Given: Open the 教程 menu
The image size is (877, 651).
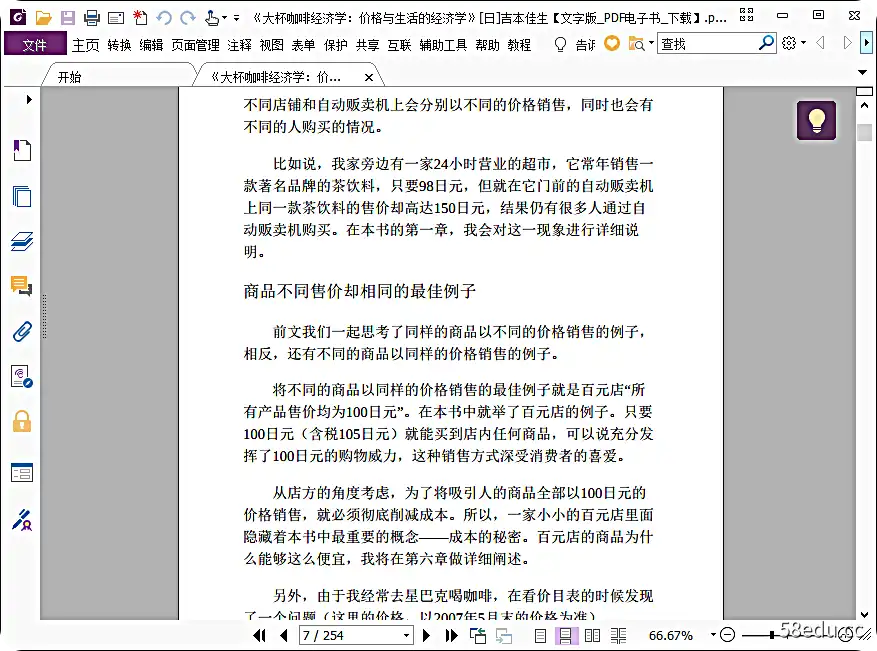Looking at the screenshot, I should pyautogui.click(x=519, y=45).
